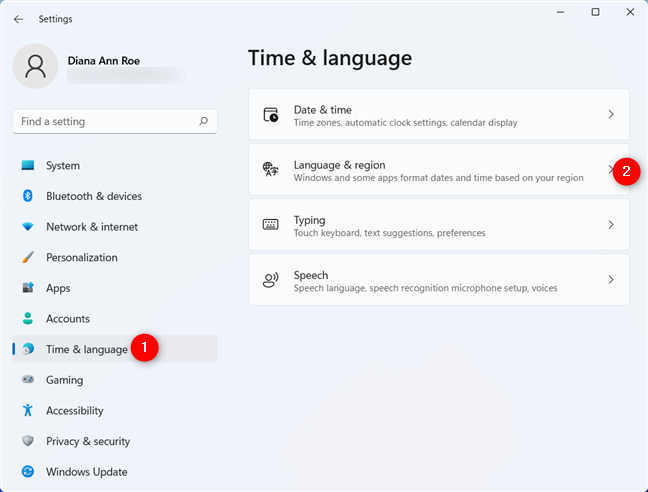Open Privacy & security category
Image resolution: width=648 pixels, height=492 pixels.
click(115, 441)
